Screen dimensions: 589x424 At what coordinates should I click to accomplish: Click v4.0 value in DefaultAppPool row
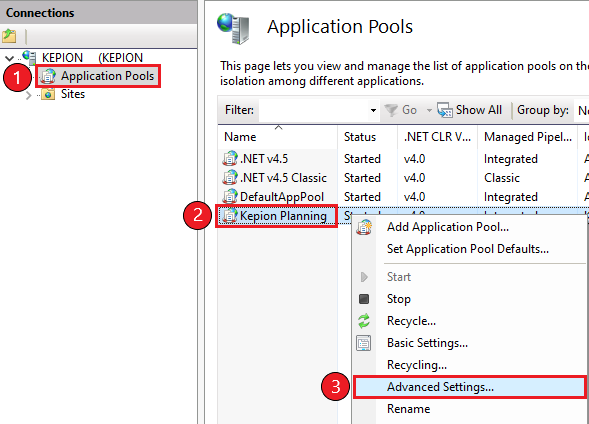(x=414, y=197)
